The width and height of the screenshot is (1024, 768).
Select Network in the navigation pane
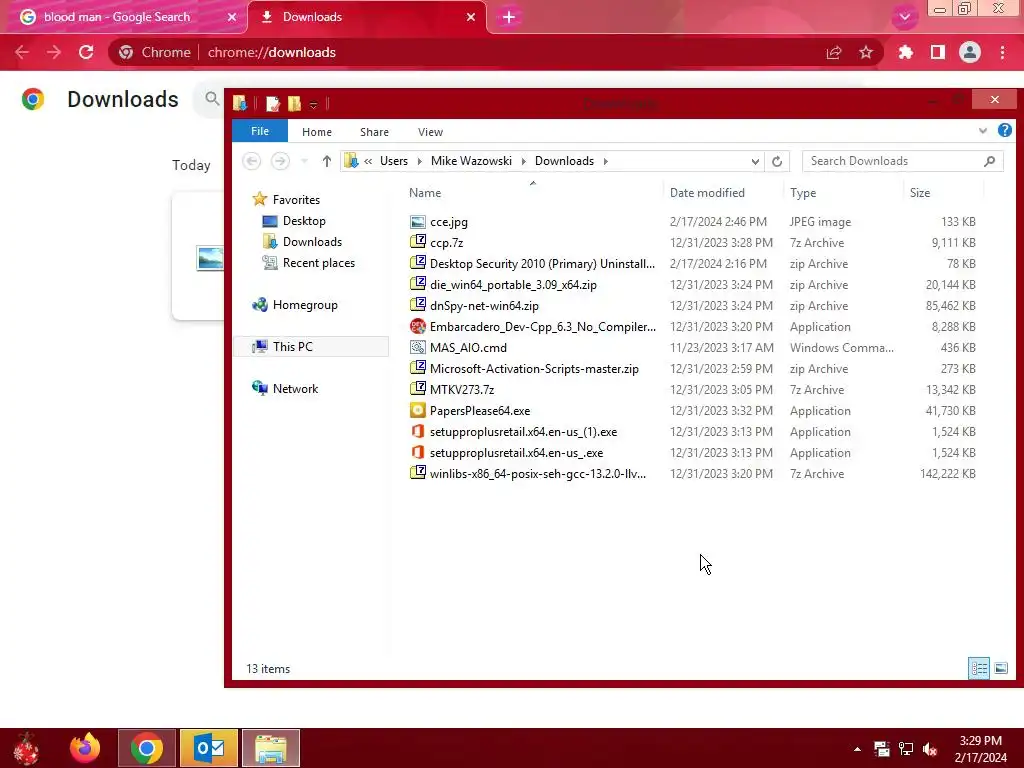pyautogui.click(x=295, y=389)
